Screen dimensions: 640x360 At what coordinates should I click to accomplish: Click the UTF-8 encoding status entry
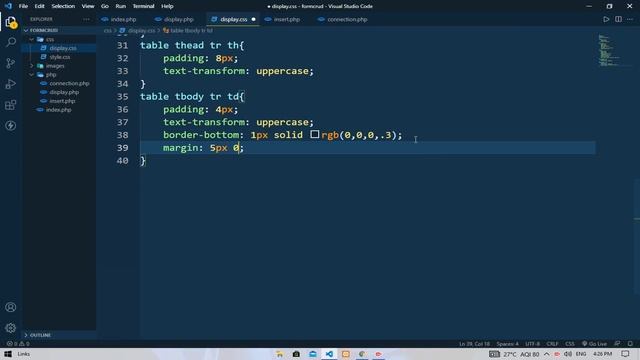532,344
